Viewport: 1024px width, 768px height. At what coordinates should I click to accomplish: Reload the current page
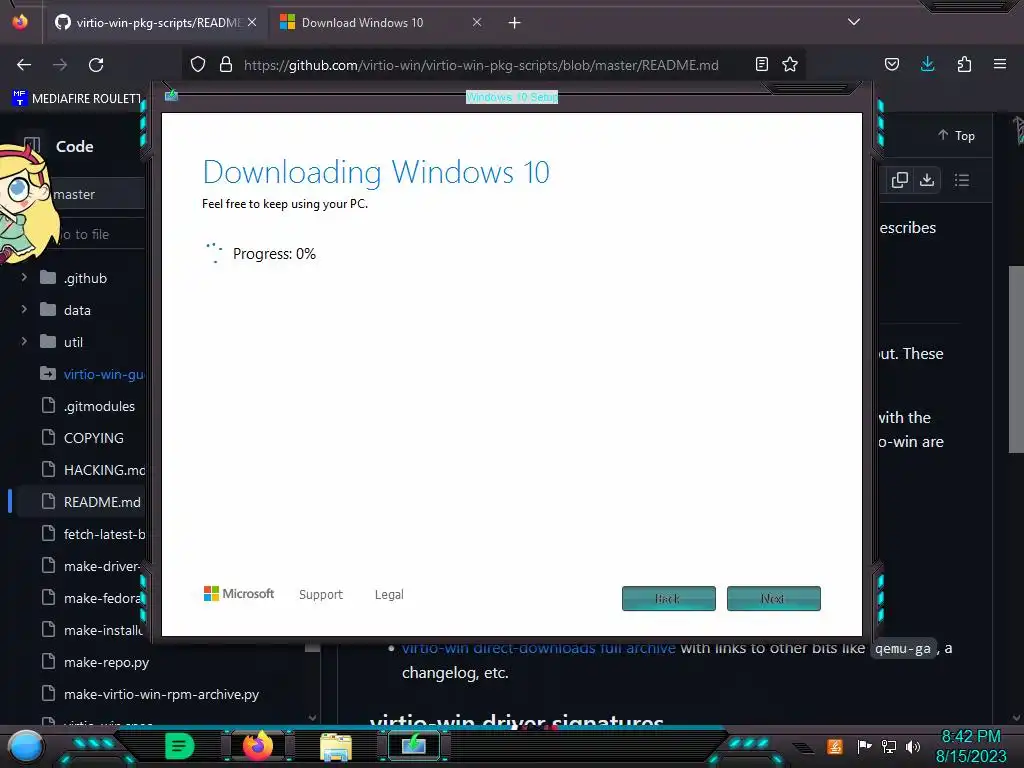96,65
